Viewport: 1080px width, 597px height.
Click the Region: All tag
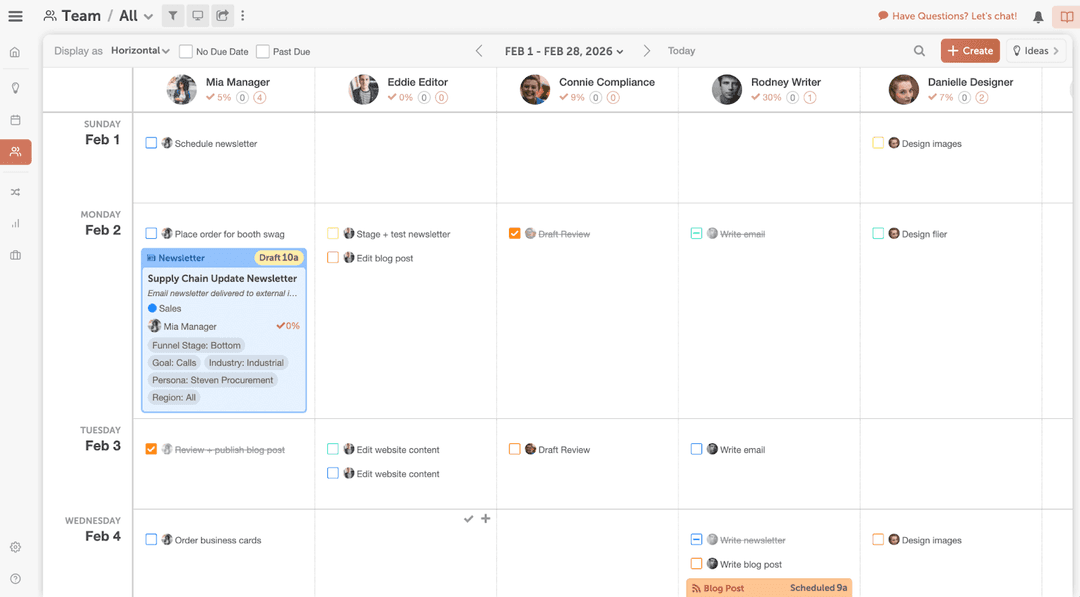click(174, 397)
